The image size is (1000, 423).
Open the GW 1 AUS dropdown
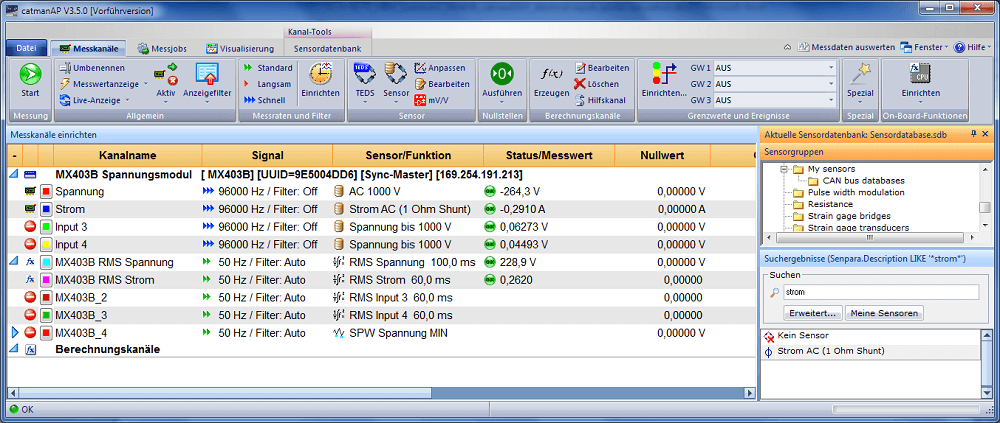[831, 68]
